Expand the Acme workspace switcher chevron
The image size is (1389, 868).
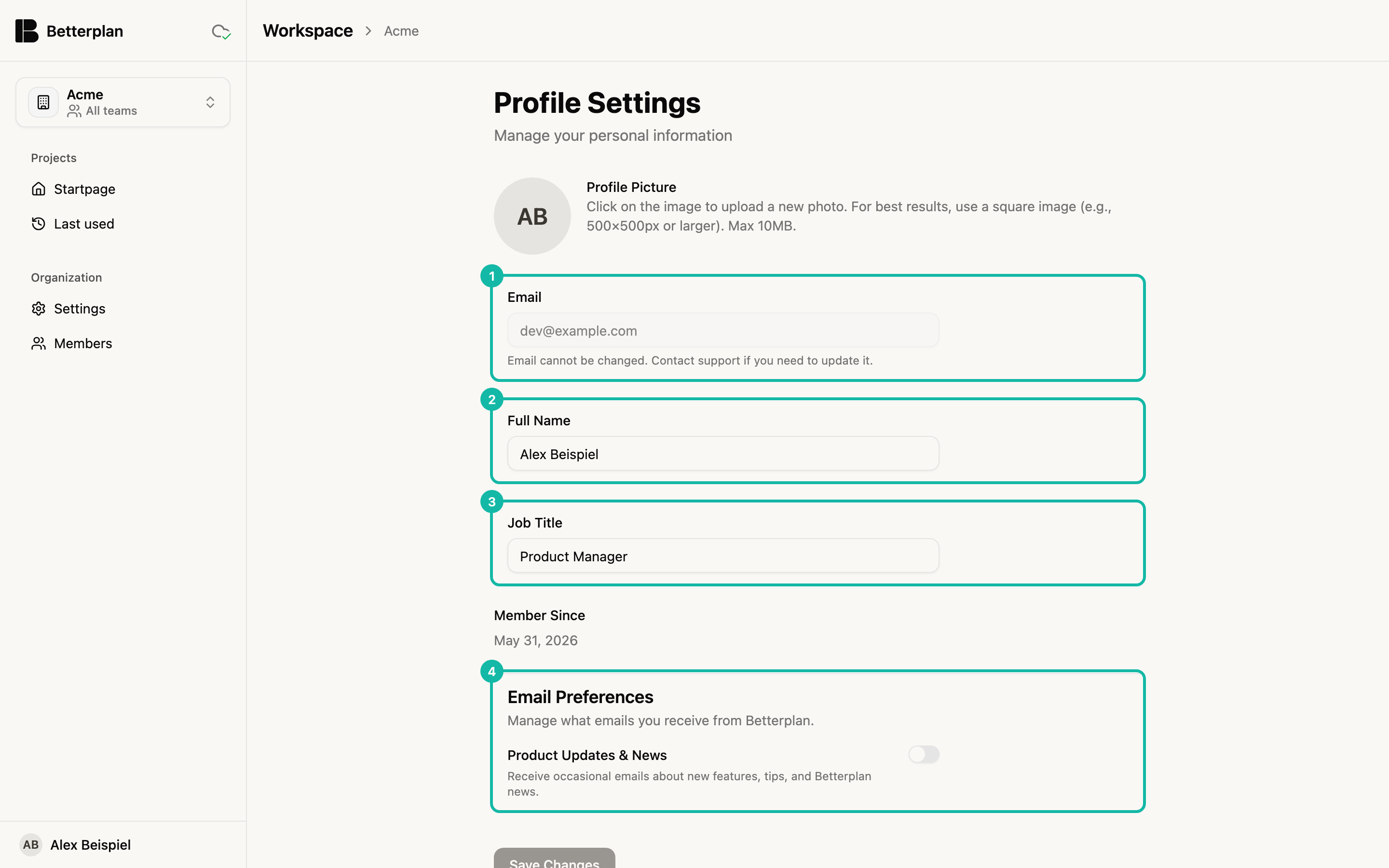pyautogui.click(x=210, y=102)
